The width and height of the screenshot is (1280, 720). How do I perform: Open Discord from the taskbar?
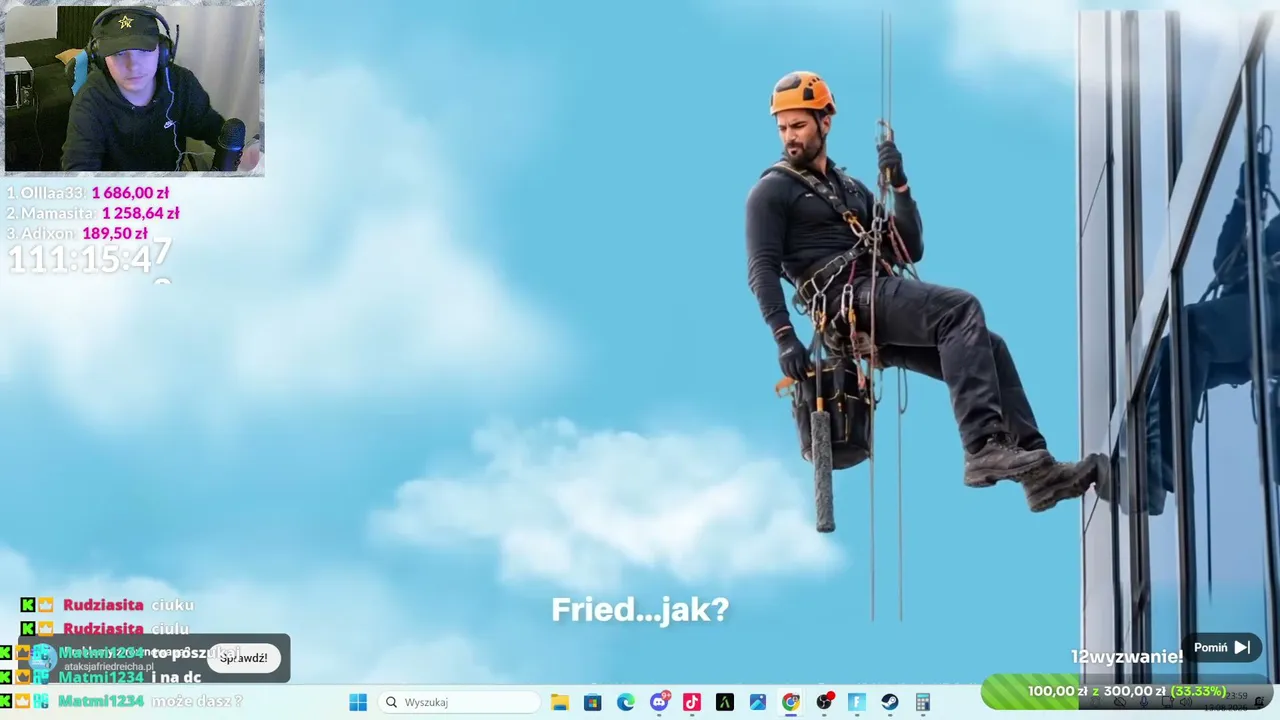point(659,702)
